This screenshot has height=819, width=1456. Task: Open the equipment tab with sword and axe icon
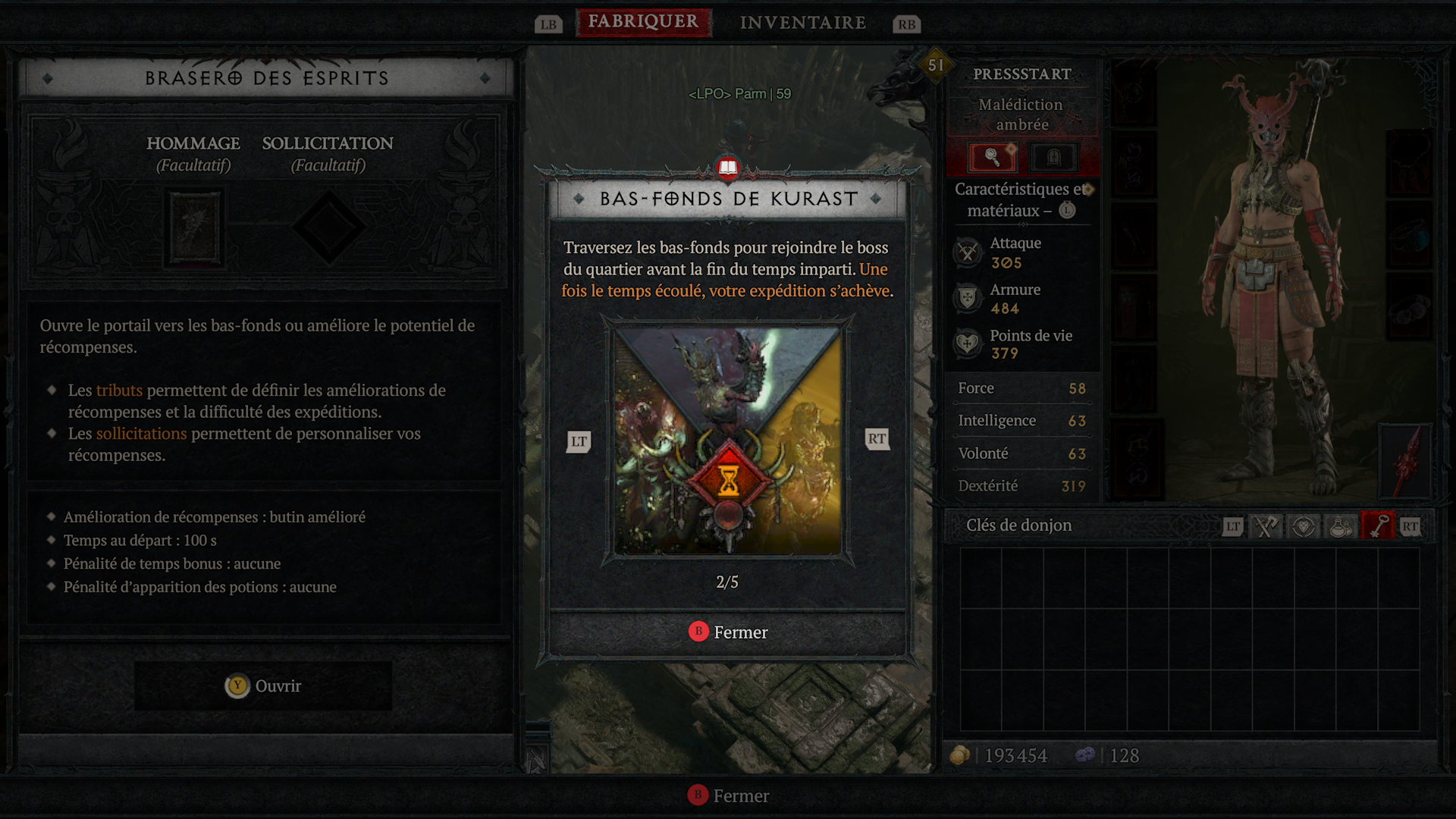(1265, 526)
